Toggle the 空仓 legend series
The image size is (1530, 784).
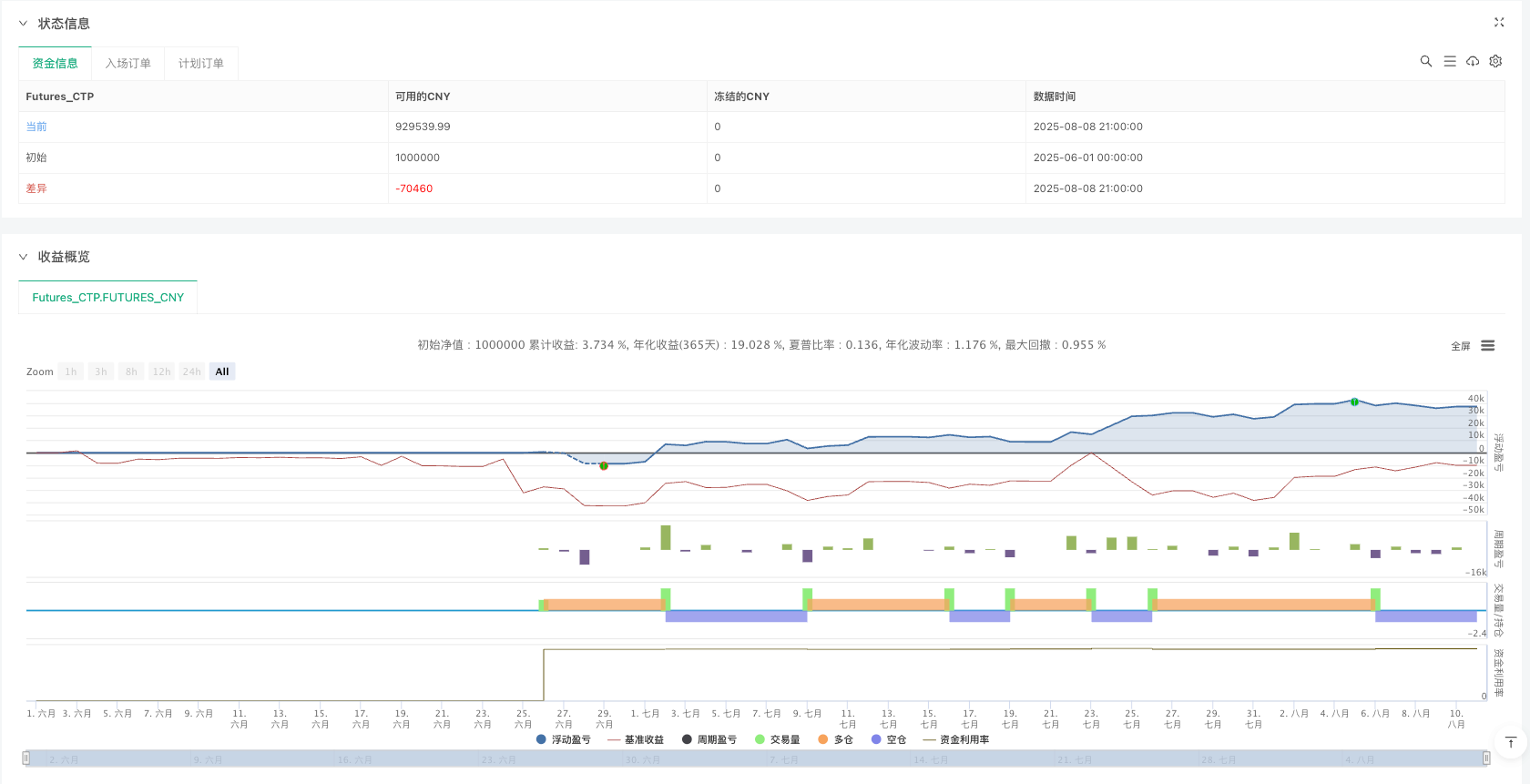pos(889,739)
